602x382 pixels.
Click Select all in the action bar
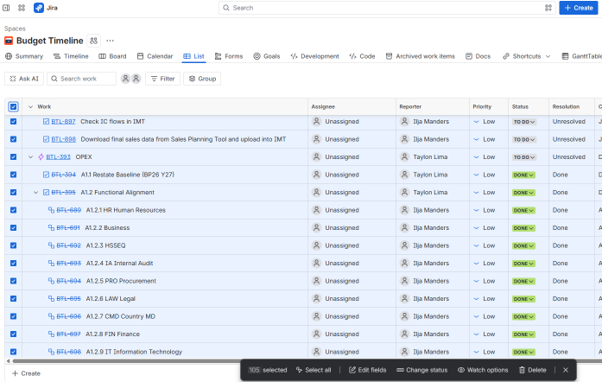pyautogui.click(x=313, y=370)
